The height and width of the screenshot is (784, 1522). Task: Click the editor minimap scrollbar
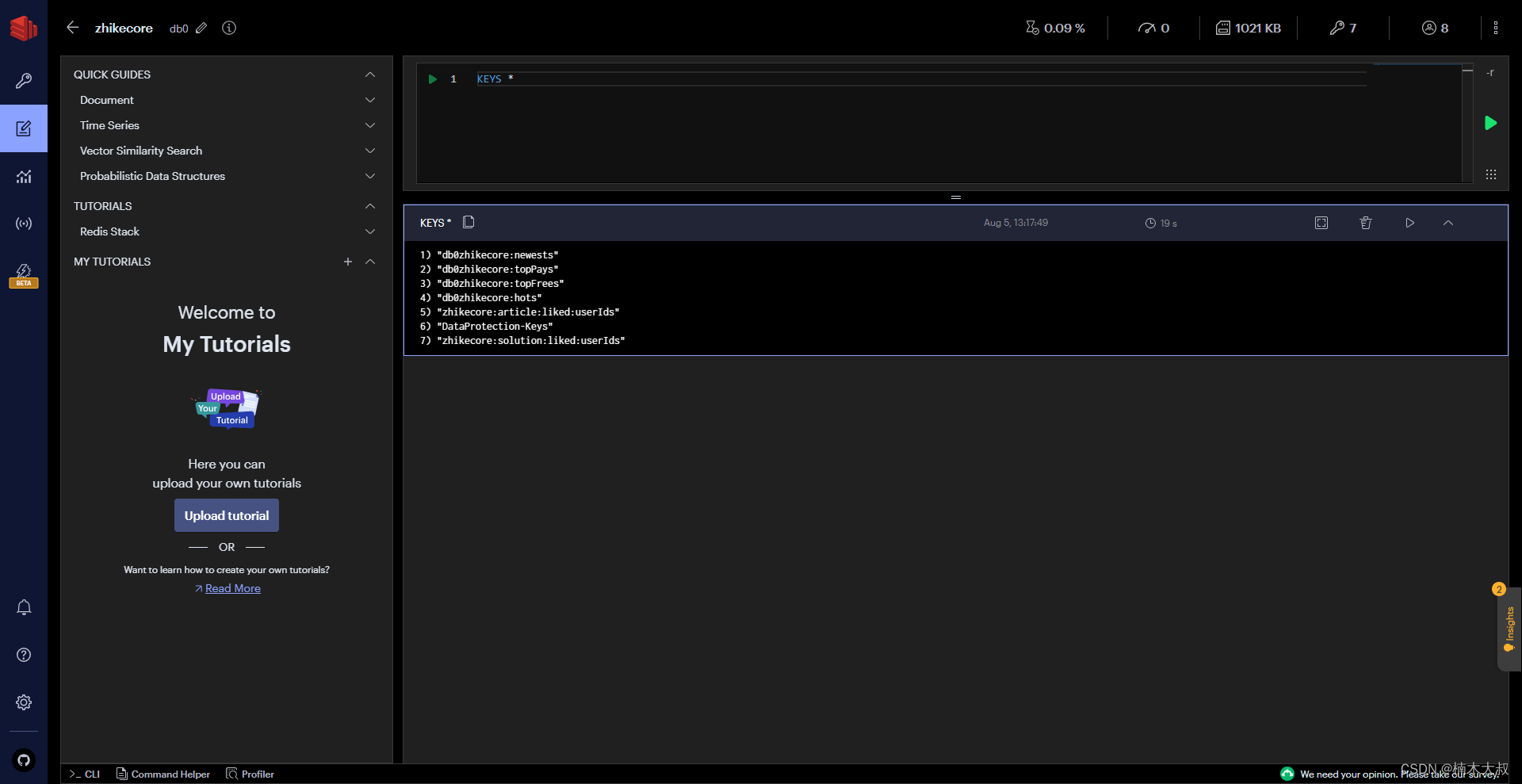click(1467, 123)
